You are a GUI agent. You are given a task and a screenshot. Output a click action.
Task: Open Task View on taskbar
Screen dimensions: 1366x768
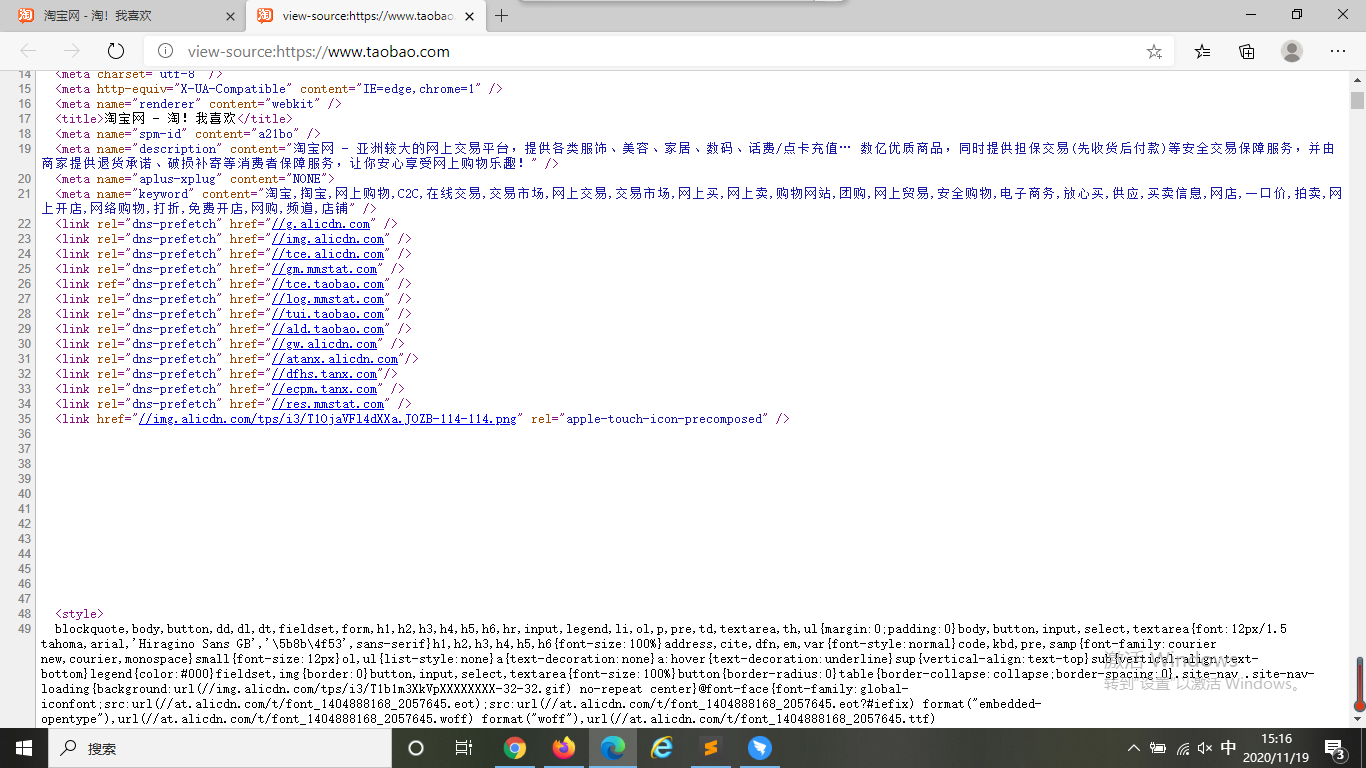click(x=464, y=748)
